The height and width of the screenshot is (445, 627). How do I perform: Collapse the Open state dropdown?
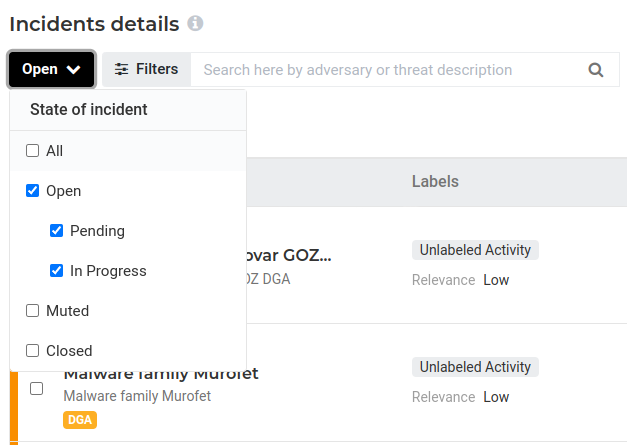click(x=52, y=70)
